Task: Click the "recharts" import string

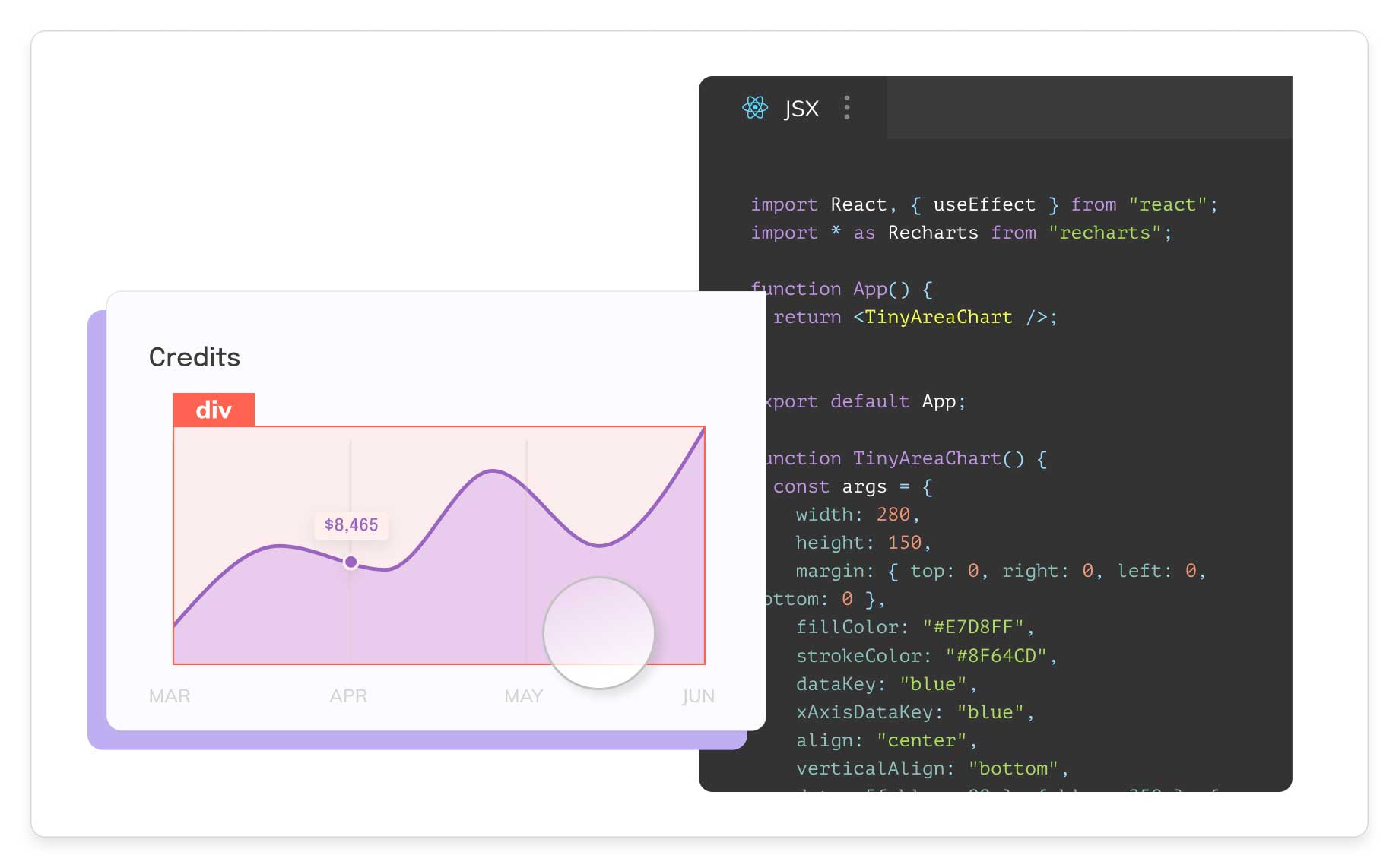Action: click(x=1105, y=233)
